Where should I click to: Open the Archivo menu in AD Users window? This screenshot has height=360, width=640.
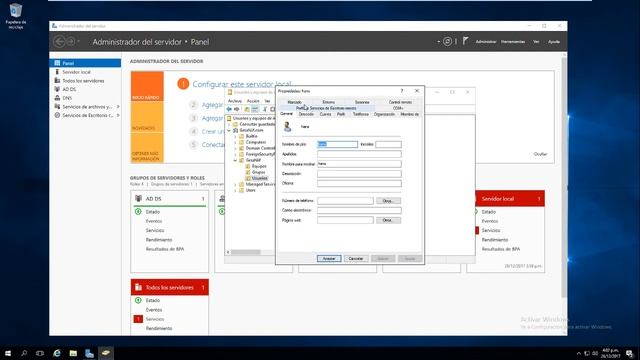(x=235, y=101)
